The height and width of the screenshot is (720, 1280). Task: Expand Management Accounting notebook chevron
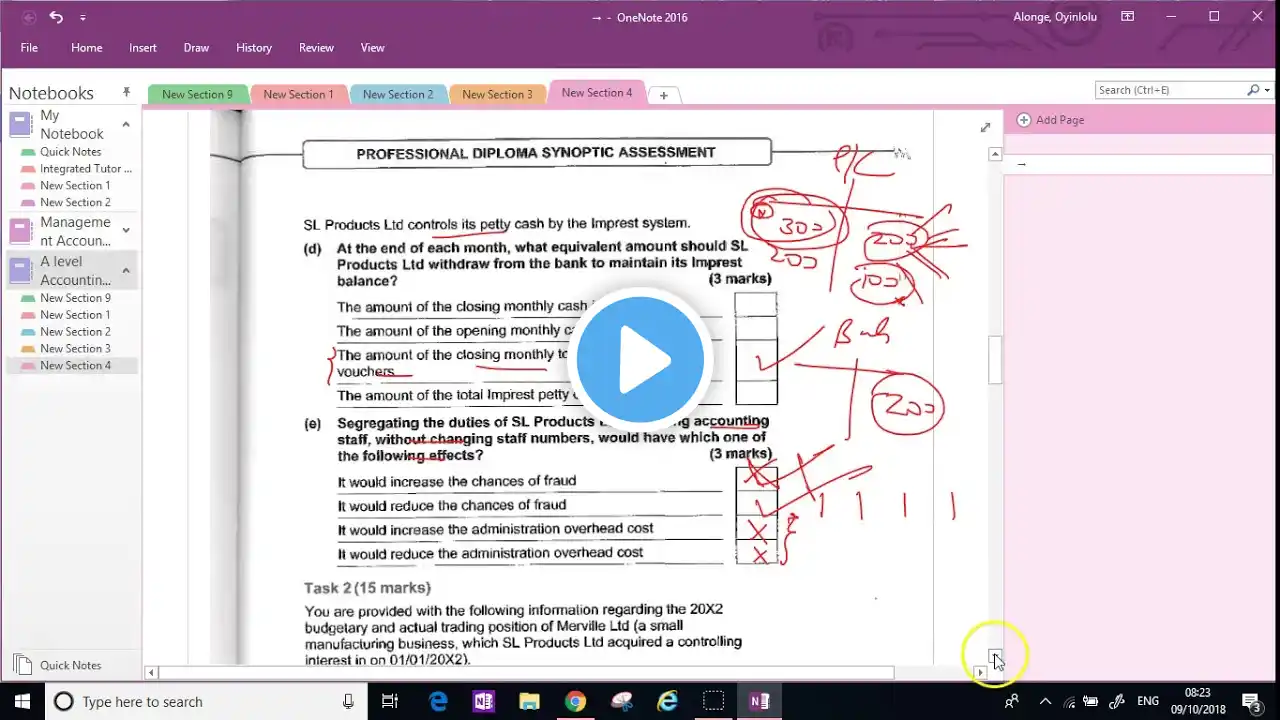[x=126, y=231]
